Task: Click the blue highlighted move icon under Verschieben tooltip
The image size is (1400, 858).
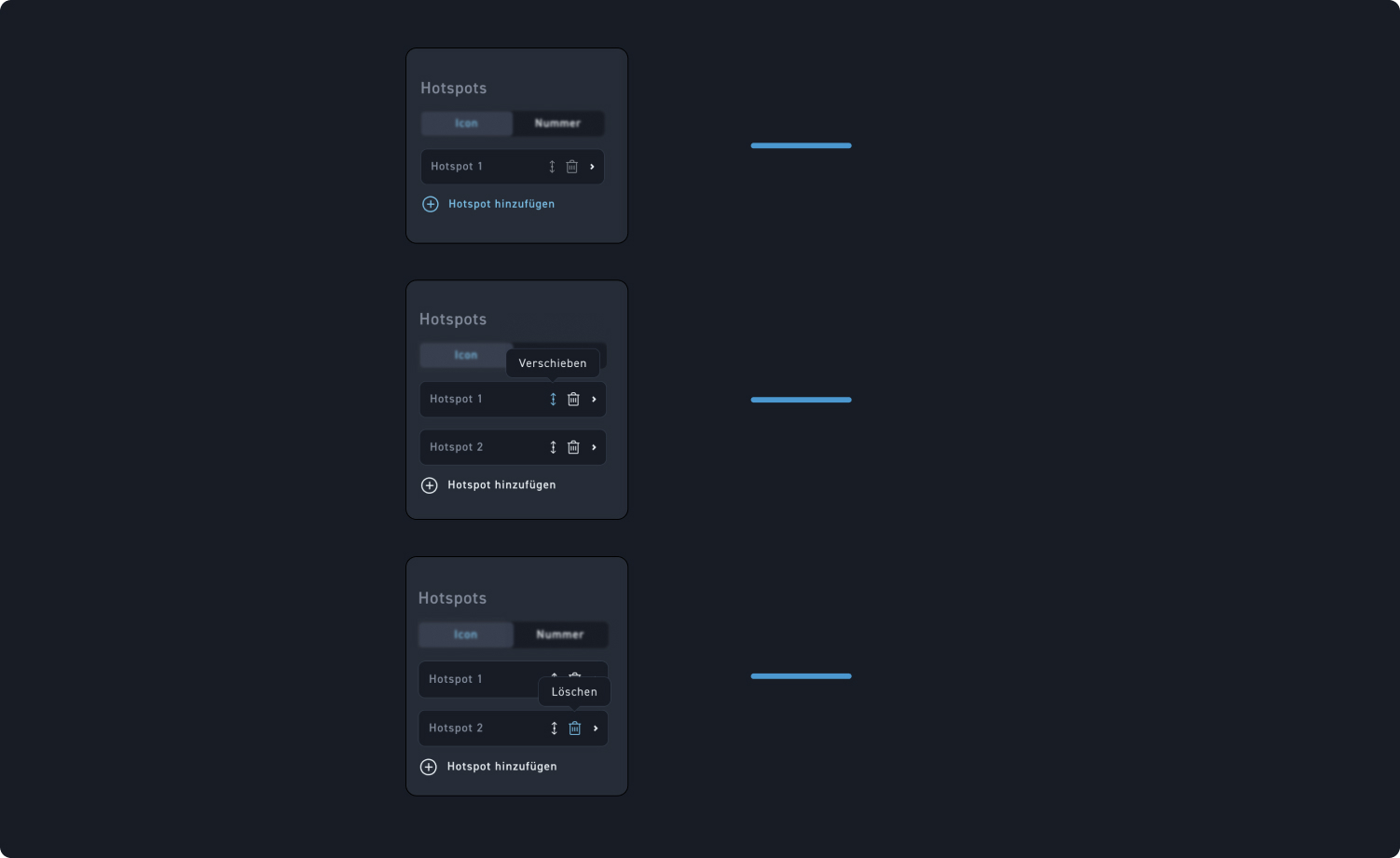Action: (553, 399)
